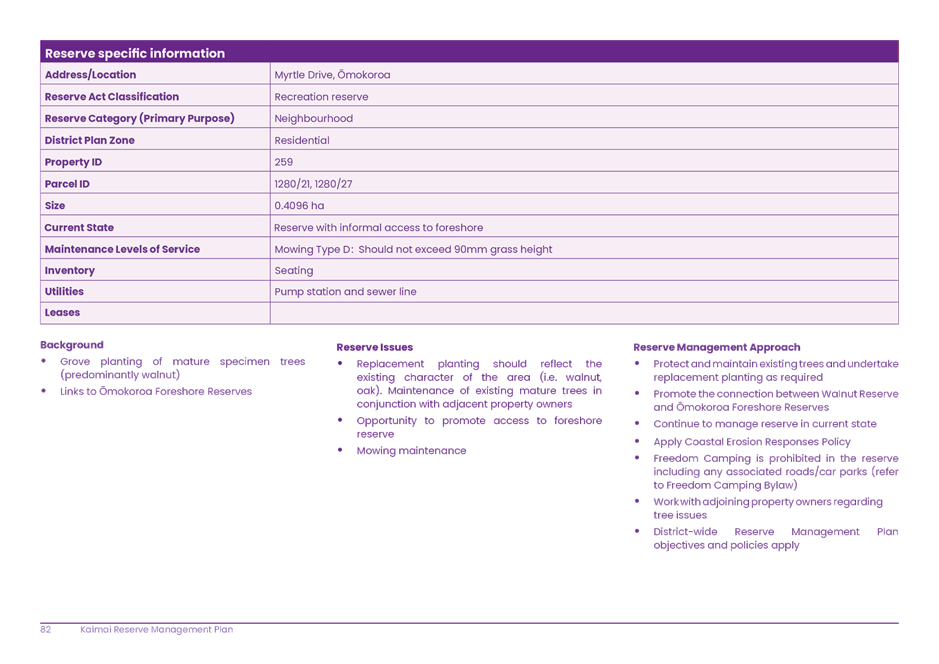Click the Inventory value 'Seating'
The image size is (939, 664).
click(293, 271)
